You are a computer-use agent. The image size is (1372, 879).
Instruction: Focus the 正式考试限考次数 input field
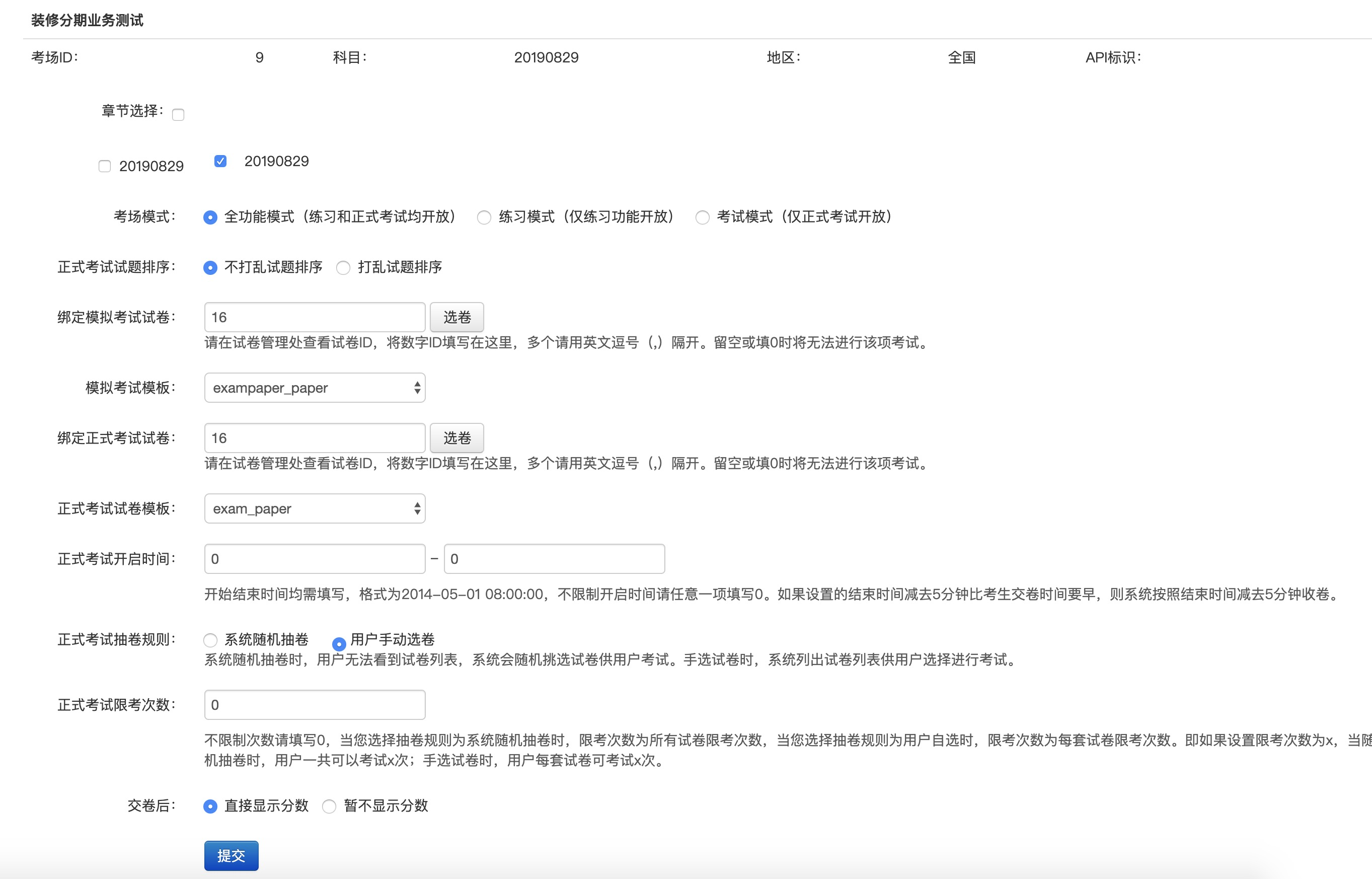(315, 705)
